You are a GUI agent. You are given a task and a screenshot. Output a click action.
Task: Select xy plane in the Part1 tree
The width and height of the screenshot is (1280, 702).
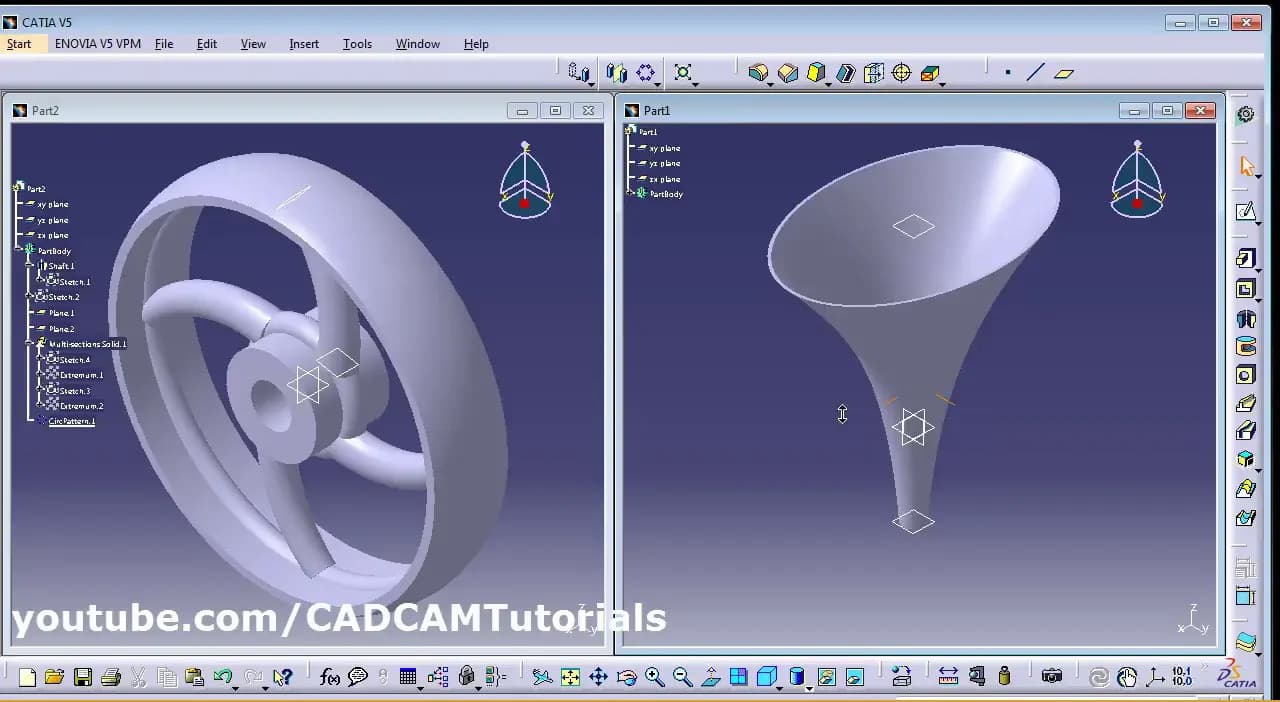(665, 148)
